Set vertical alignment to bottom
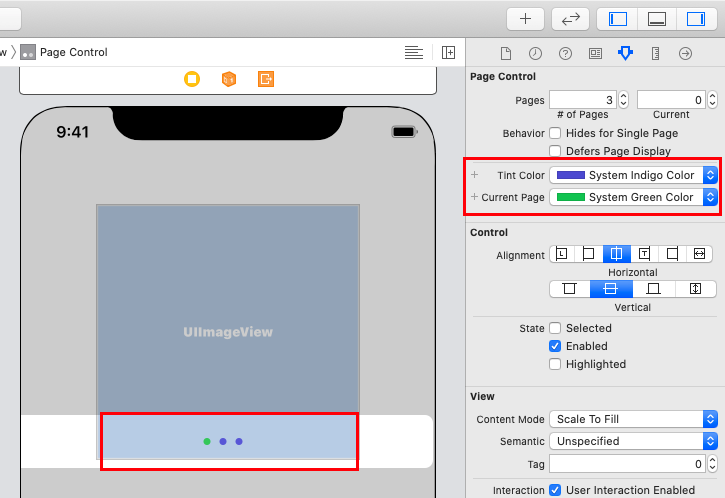The height and width of the screenshot is (498, 725). point(653,289)
